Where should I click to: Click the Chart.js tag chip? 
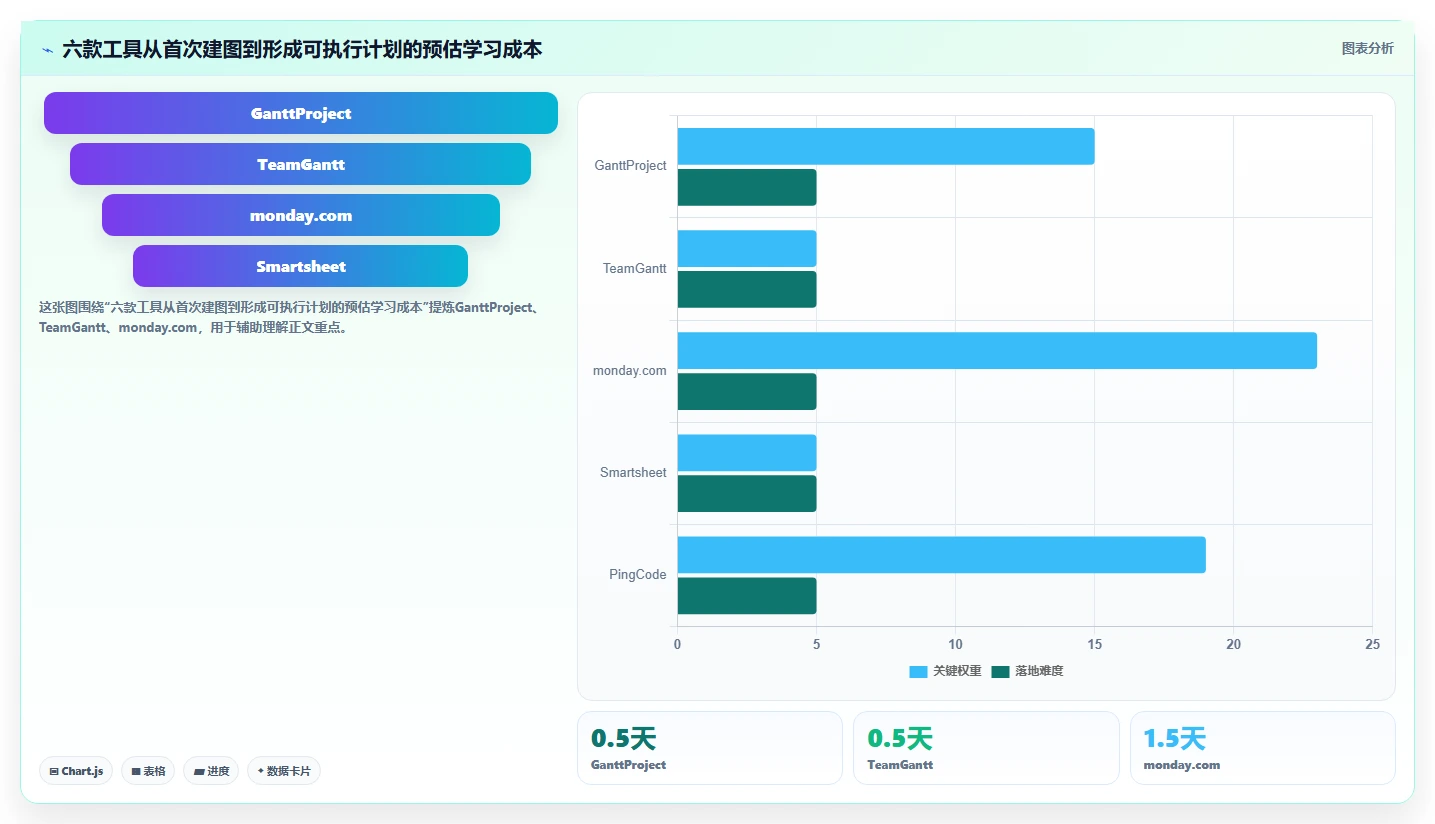(x=76, y=771)
